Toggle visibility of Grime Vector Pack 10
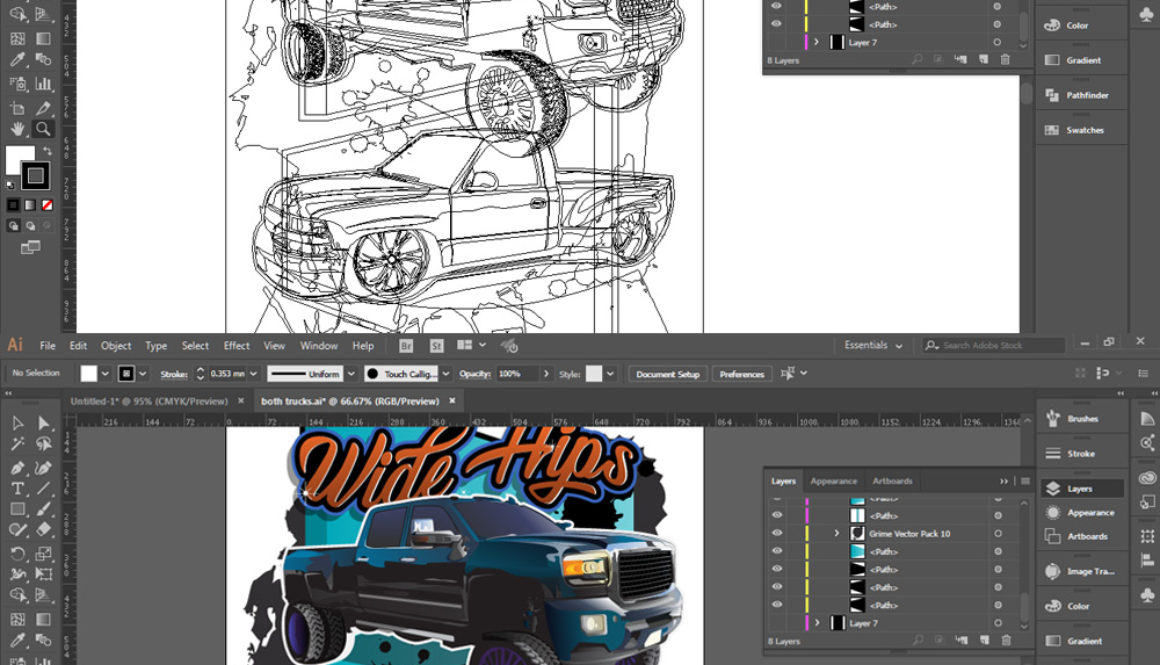Image resolution: width=1160 pixels, height=665 pixels. point(777,533)
